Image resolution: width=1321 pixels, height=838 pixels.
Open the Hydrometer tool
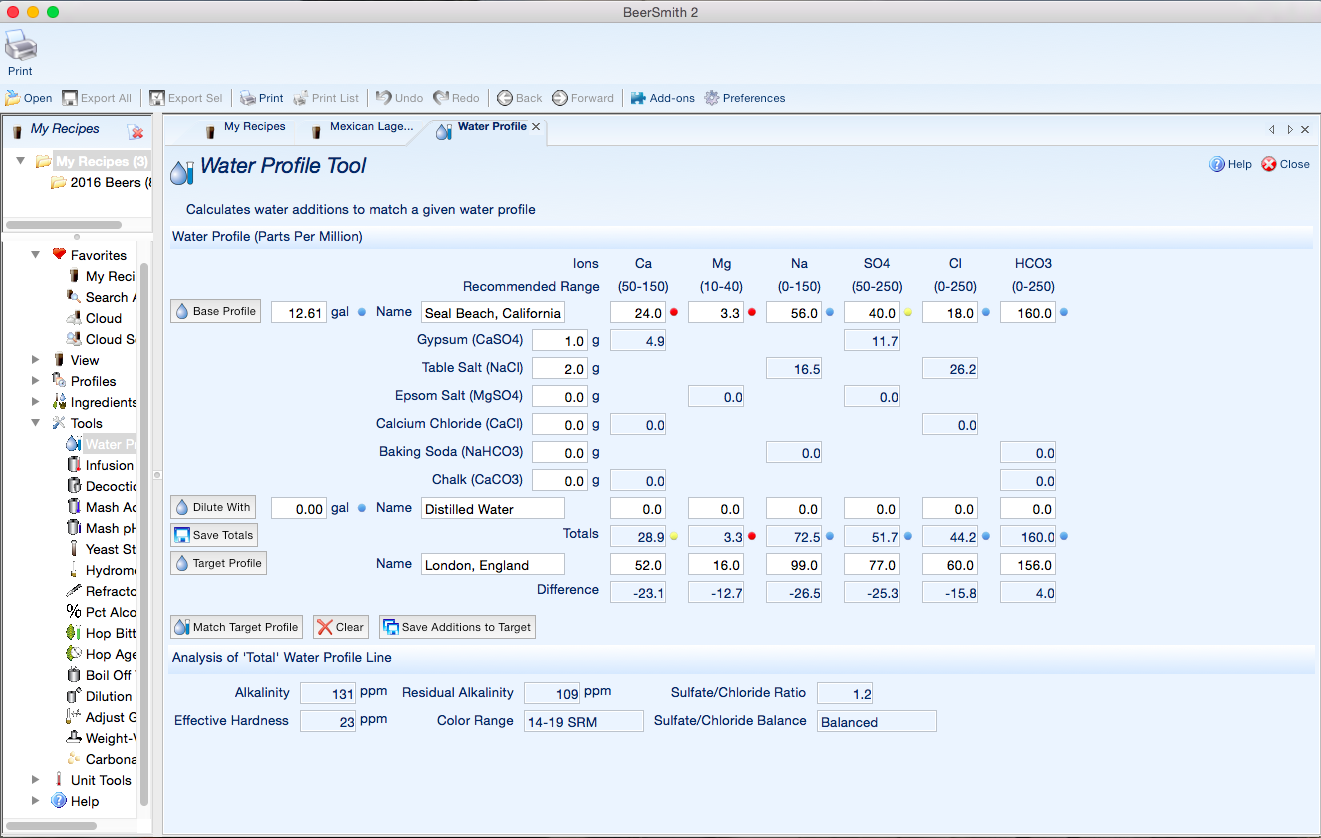pyautogui.click(x=101, y=570)
